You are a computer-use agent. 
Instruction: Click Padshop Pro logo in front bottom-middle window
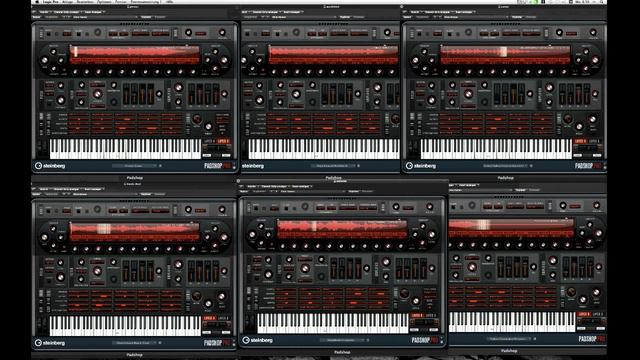[x=425, y=340]
